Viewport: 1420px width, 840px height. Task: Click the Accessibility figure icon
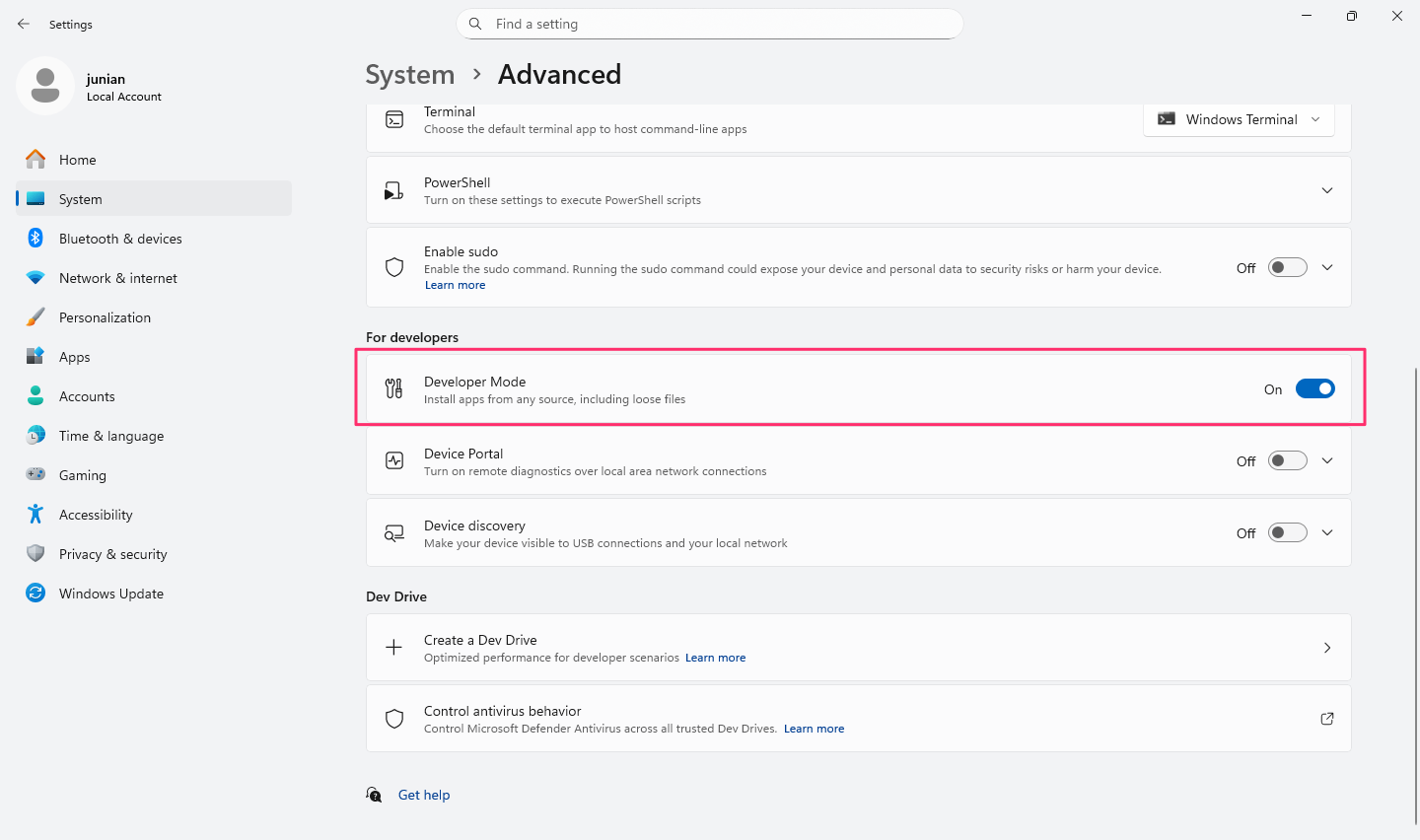coord(35,514)
